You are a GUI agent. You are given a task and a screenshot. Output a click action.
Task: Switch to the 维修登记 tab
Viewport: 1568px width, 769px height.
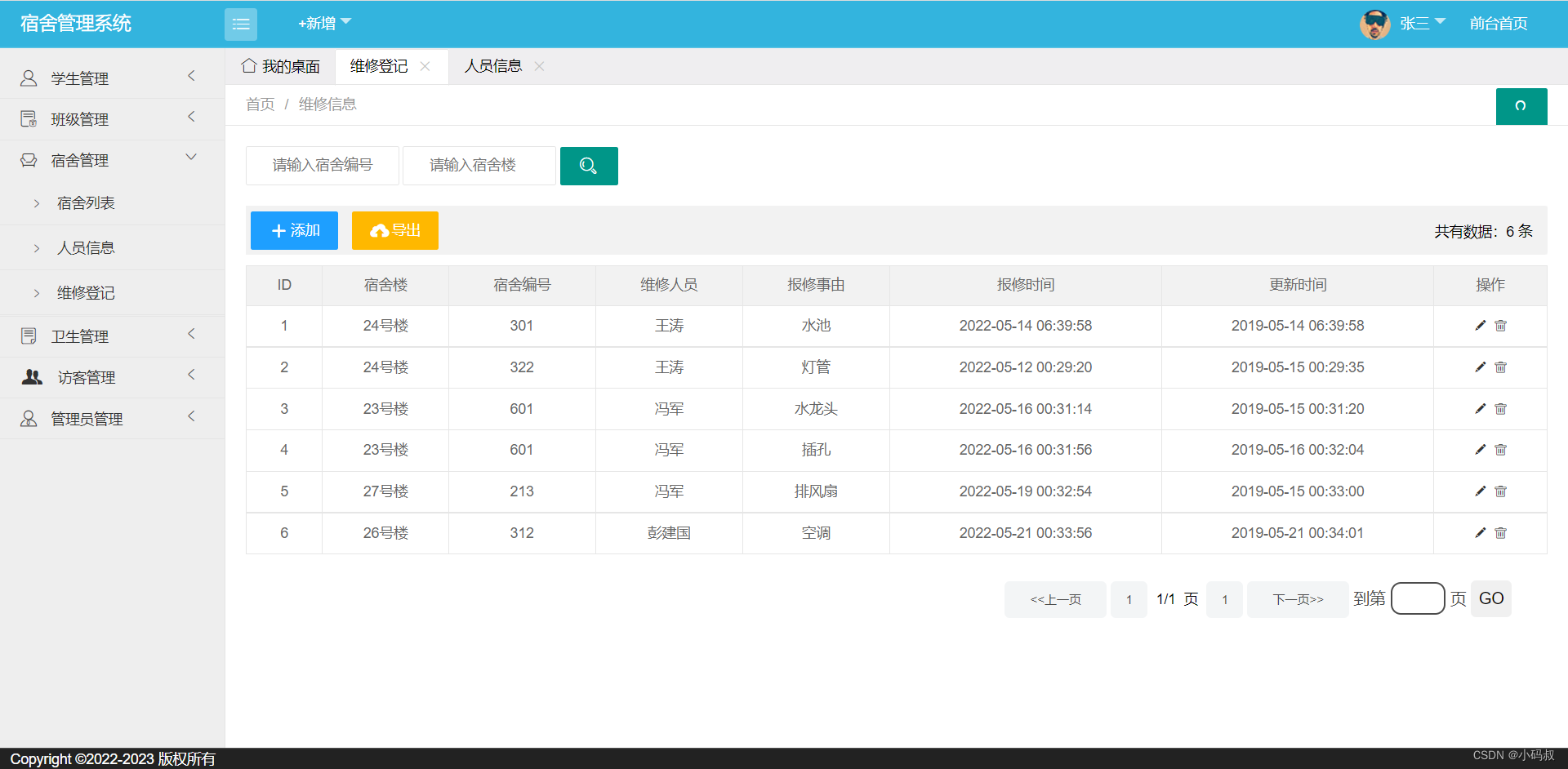379,66
